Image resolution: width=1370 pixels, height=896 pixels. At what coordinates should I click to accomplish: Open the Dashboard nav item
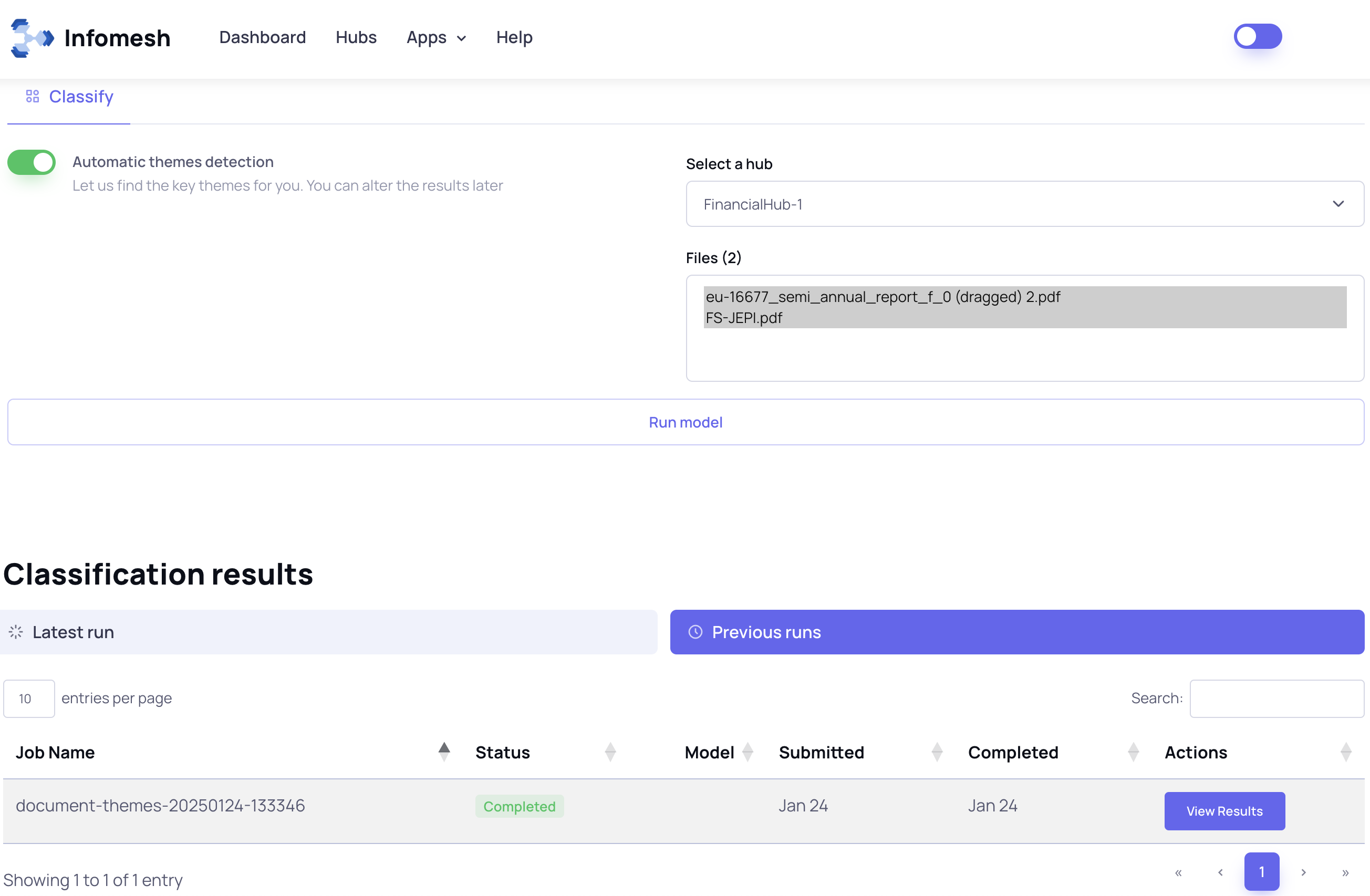click(263, 38)
